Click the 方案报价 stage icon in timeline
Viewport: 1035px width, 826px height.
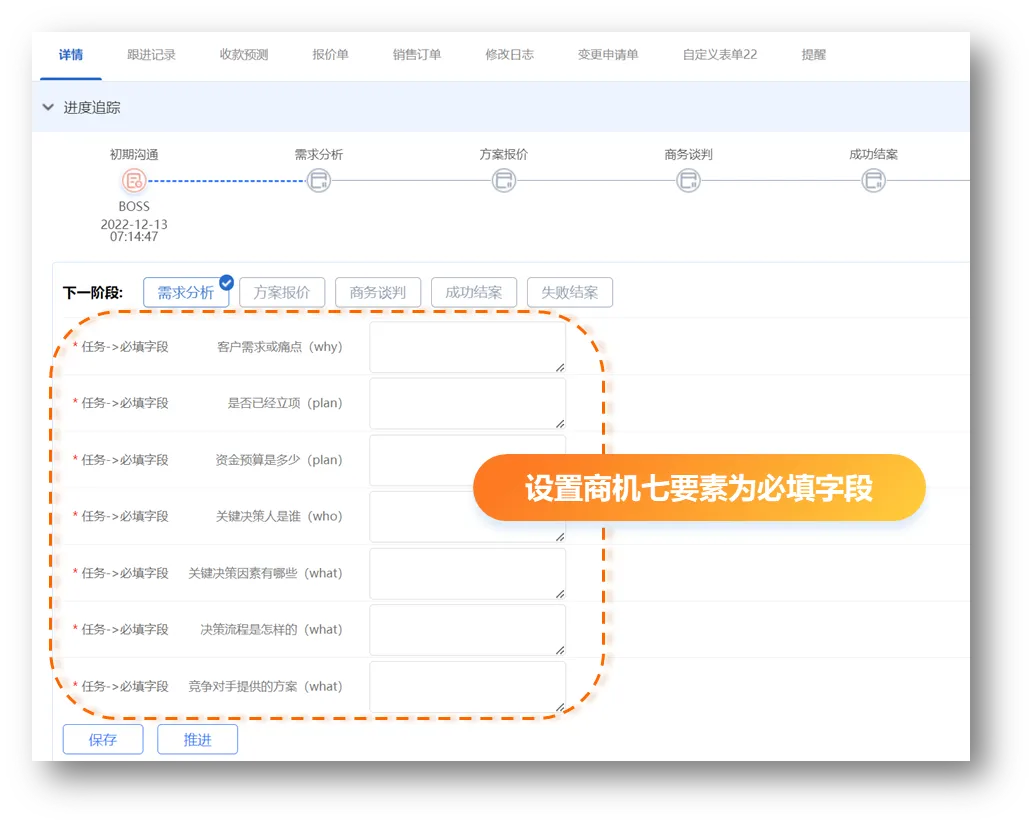[504, 180]
